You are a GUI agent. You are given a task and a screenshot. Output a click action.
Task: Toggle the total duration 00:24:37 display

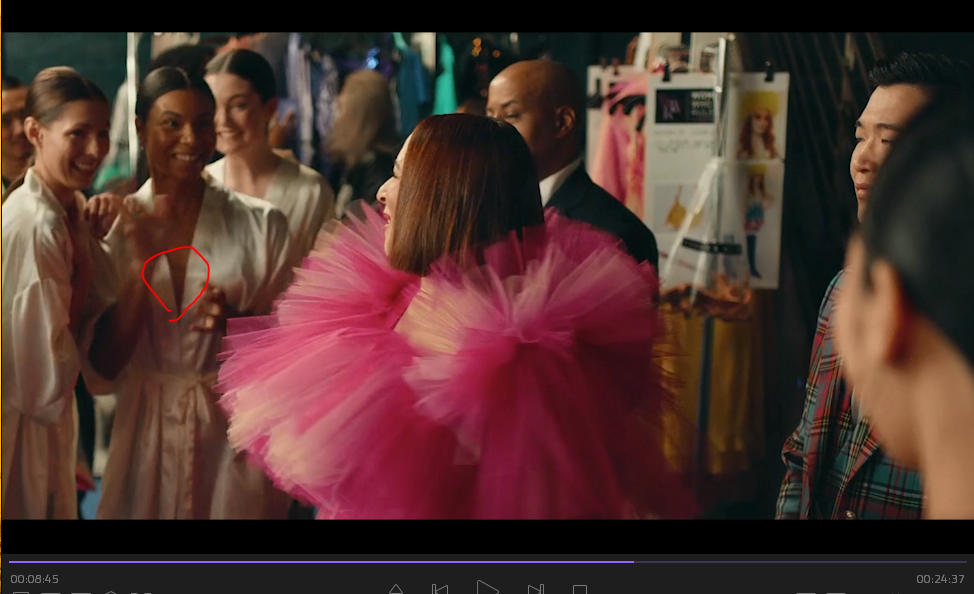coord(940,579)
